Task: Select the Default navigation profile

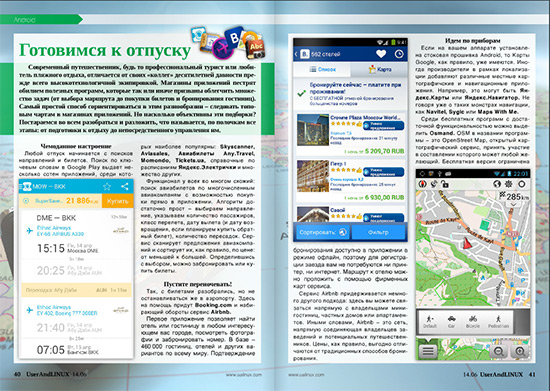Action: point(430,322)
